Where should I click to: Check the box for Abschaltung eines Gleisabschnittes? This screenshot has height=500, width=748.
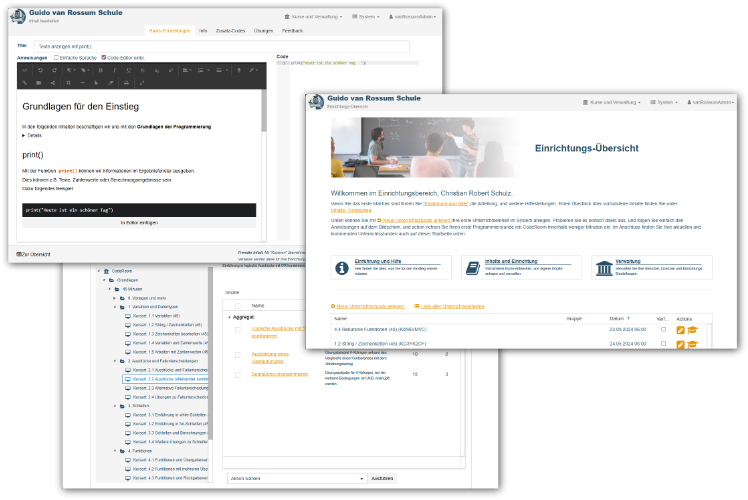[237, 354]
